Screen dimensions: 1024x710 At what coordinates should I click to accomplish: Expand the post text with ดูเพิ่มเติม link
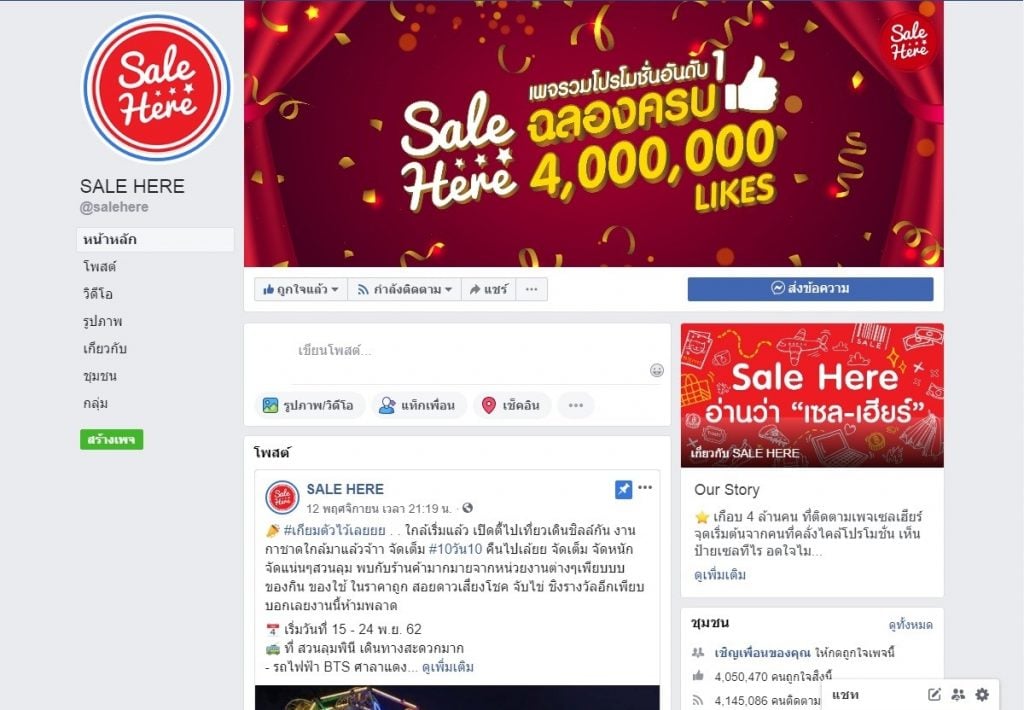coord(448,667)
